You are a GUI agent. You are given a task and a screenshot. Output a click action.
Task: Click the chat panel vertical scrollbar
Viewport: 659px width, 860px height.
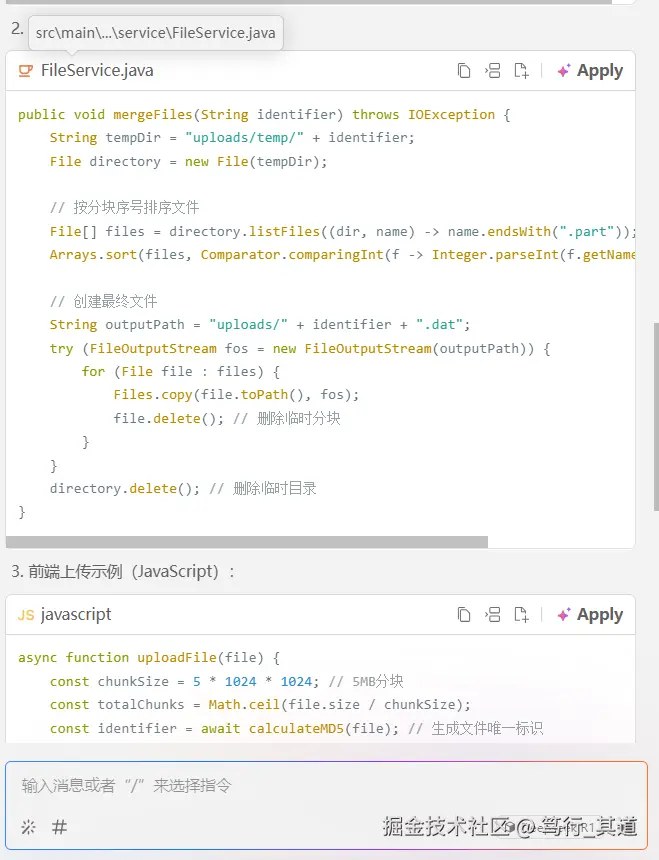pos(655,400)
